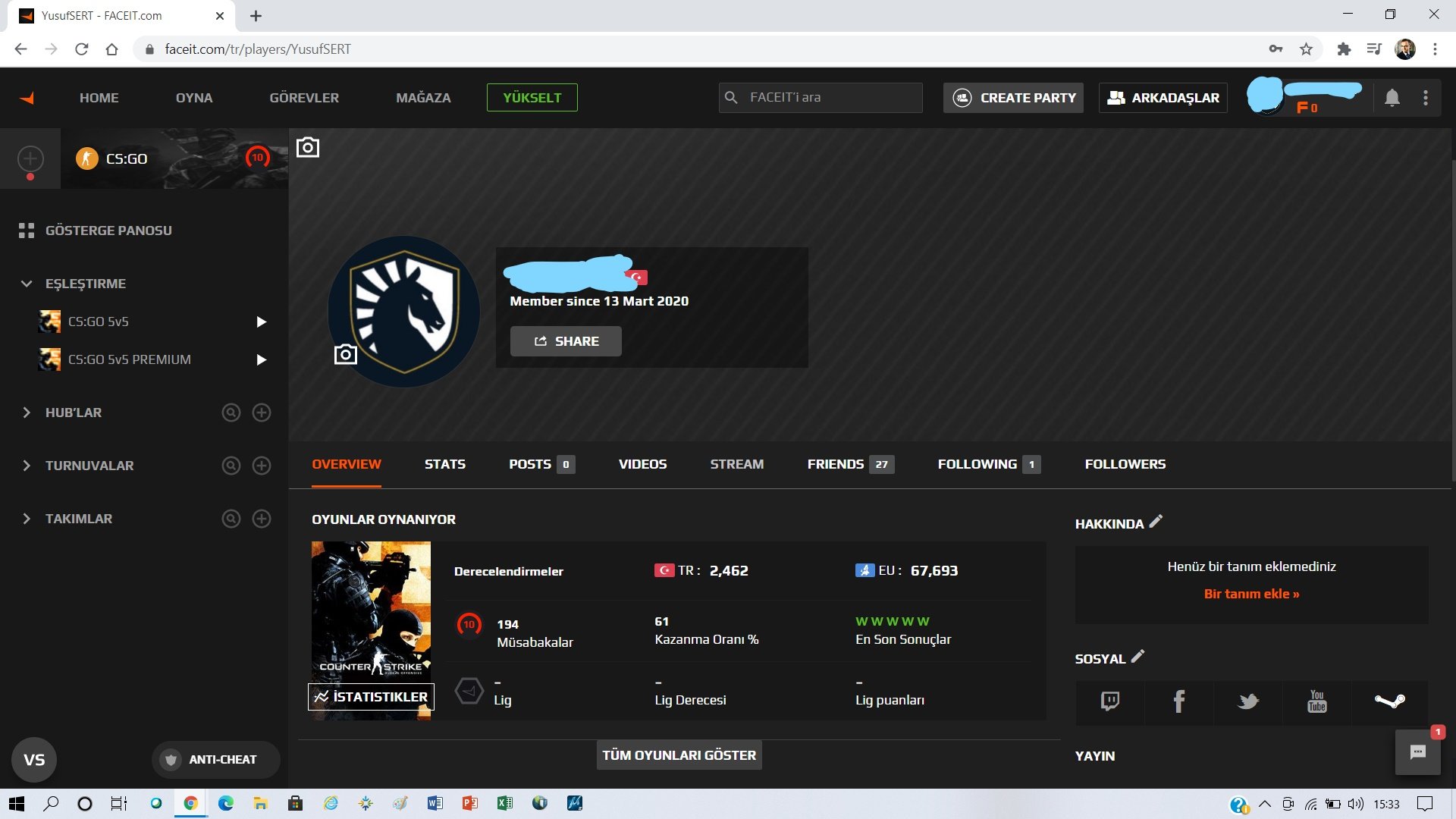Expand the TAKIMLAR section
Image resolution: width=1456 pixels, height=819 pixels.
coord(27,519)
